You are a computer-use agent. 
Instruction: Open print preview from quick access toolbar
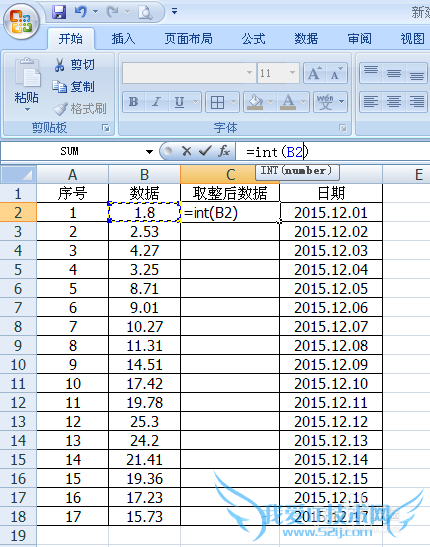coord(145,13)
